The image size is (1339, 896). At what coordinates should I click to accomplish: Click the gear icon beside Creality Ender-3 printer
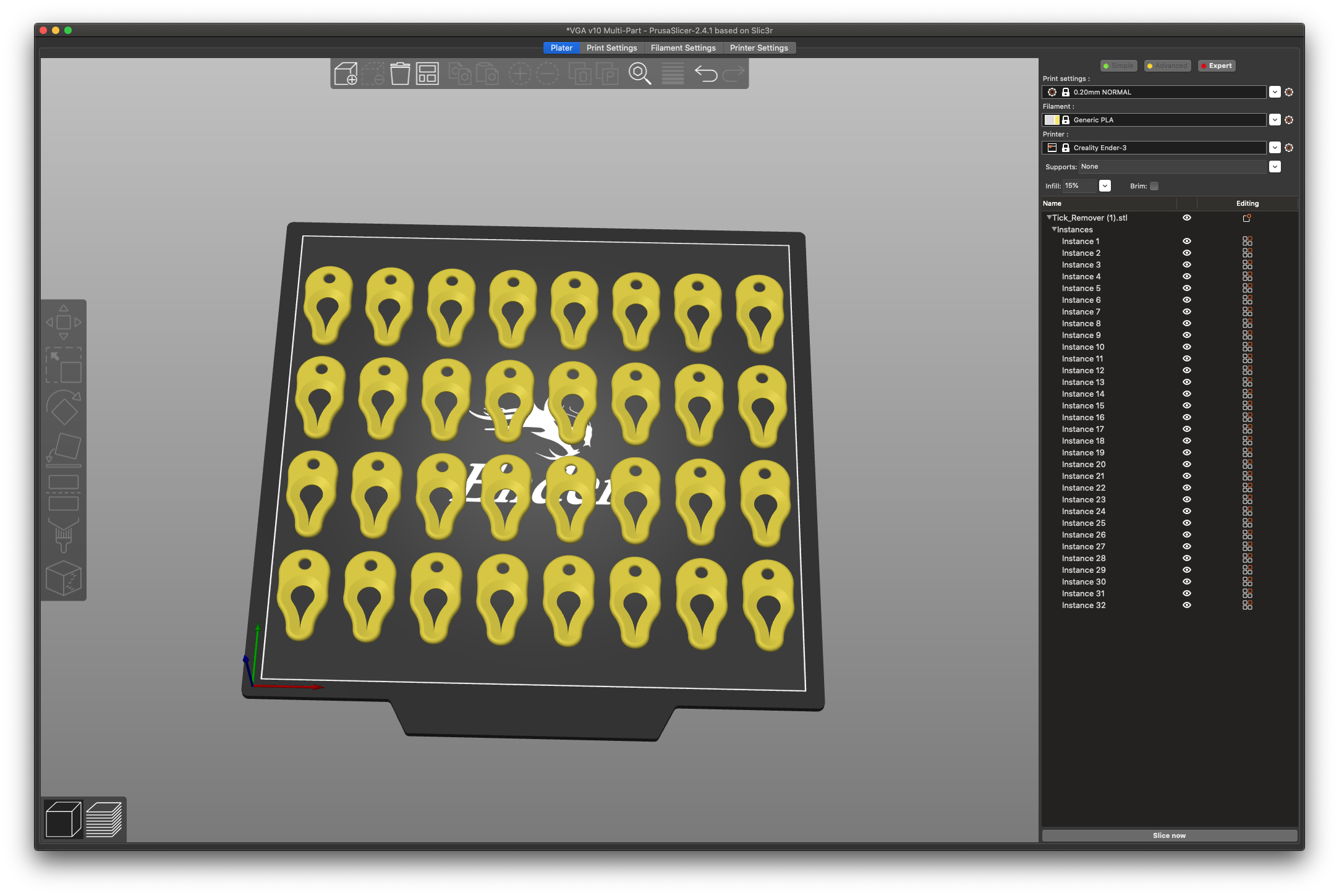click(1289, 148)
